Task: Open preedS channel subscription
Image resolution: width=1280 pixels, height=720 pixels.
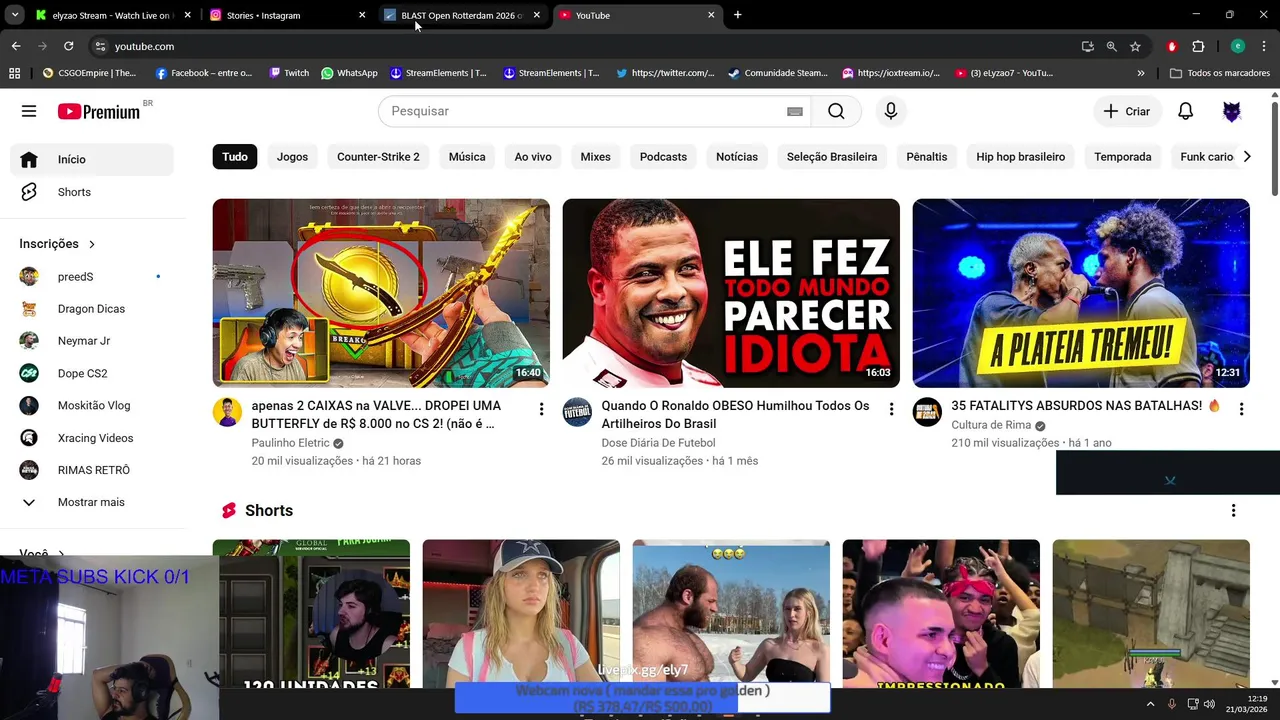Action: click(x=92, y=277)
